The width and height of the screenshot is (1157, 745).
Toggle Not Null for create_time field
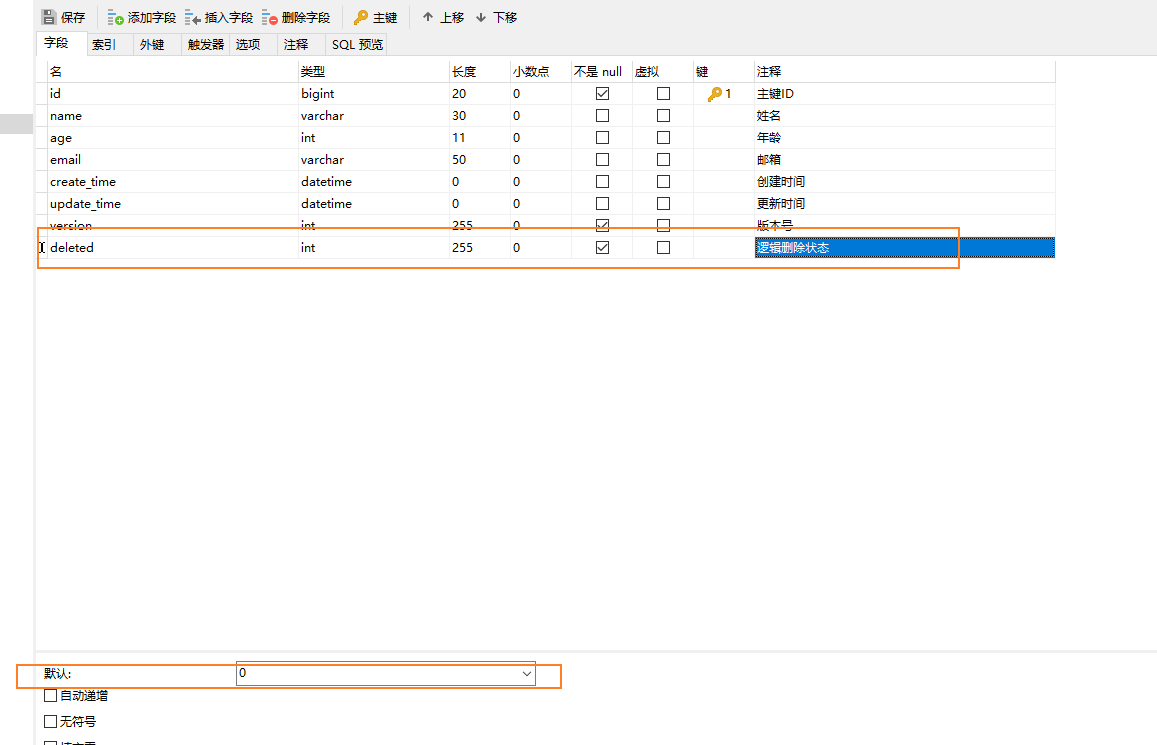tap(602, 181)
